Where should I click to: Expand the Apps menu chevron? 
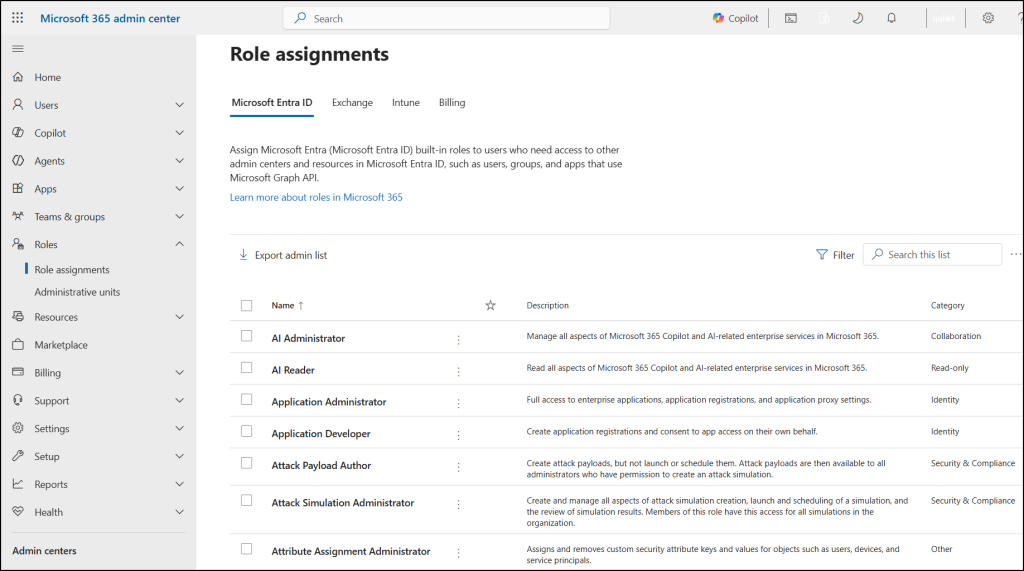[180, 188]
